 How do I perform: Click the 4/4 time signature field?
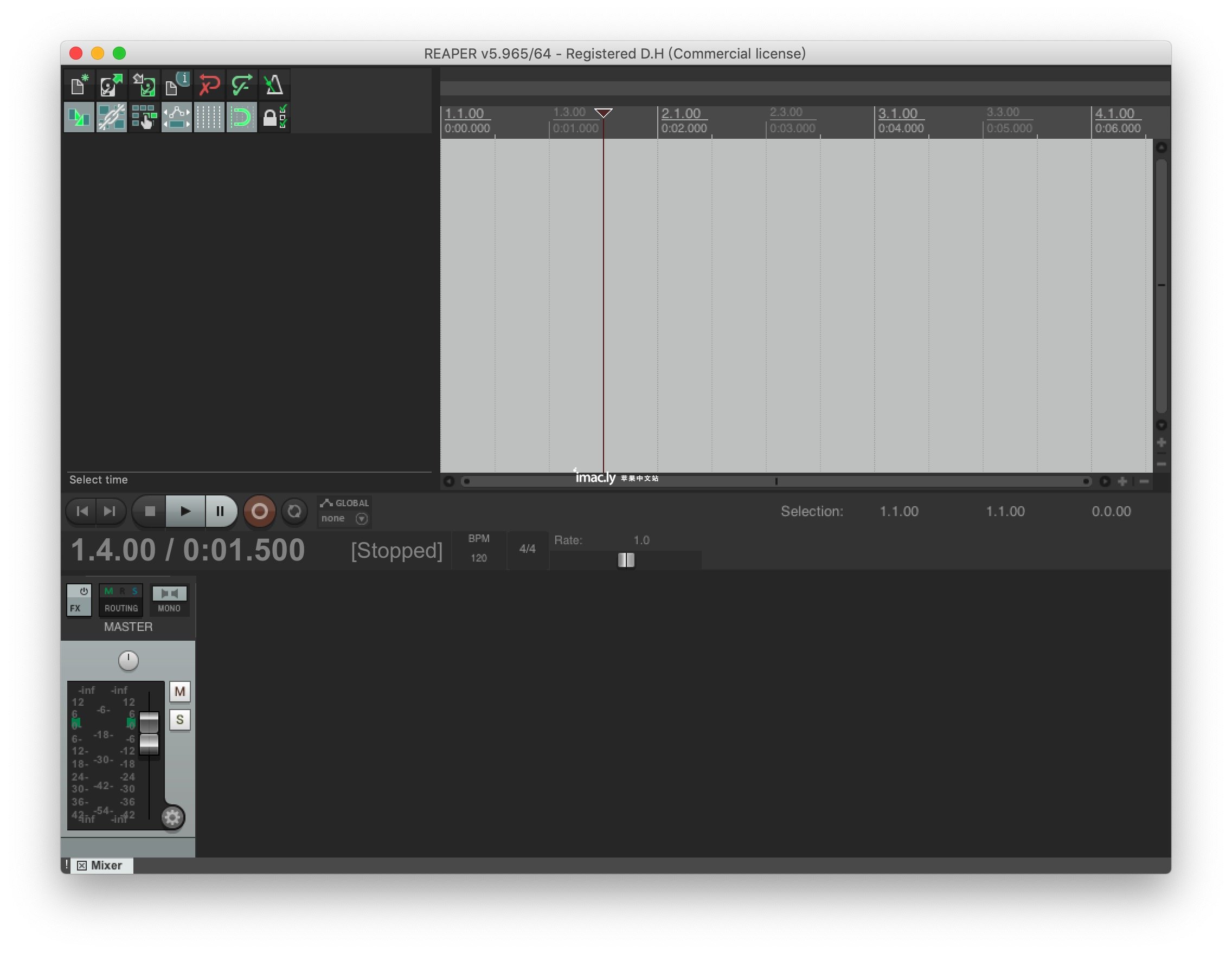tap(528, 549)
